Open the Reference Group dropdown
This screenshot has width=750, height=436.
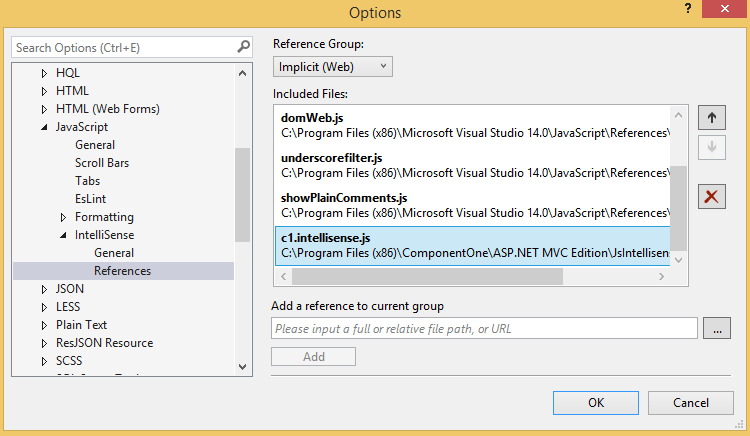coord(332,66)
